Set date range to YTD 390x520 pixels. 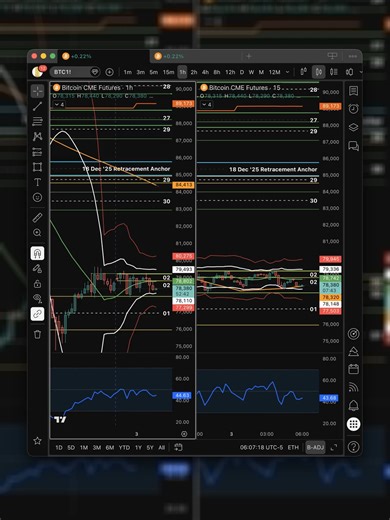pyautogui.click(x=124, y=447)
